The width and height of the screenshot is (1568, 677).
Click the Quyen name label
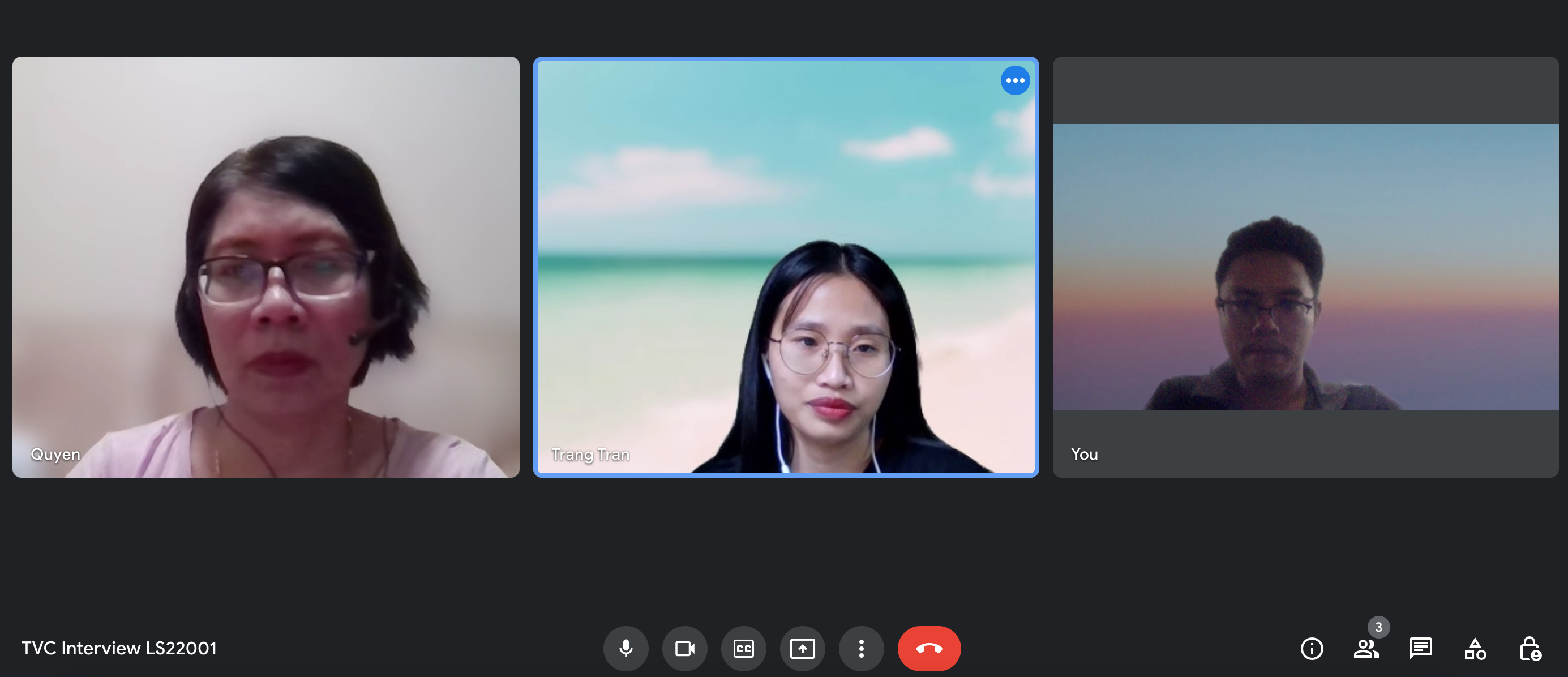click(x=55, y=454)
